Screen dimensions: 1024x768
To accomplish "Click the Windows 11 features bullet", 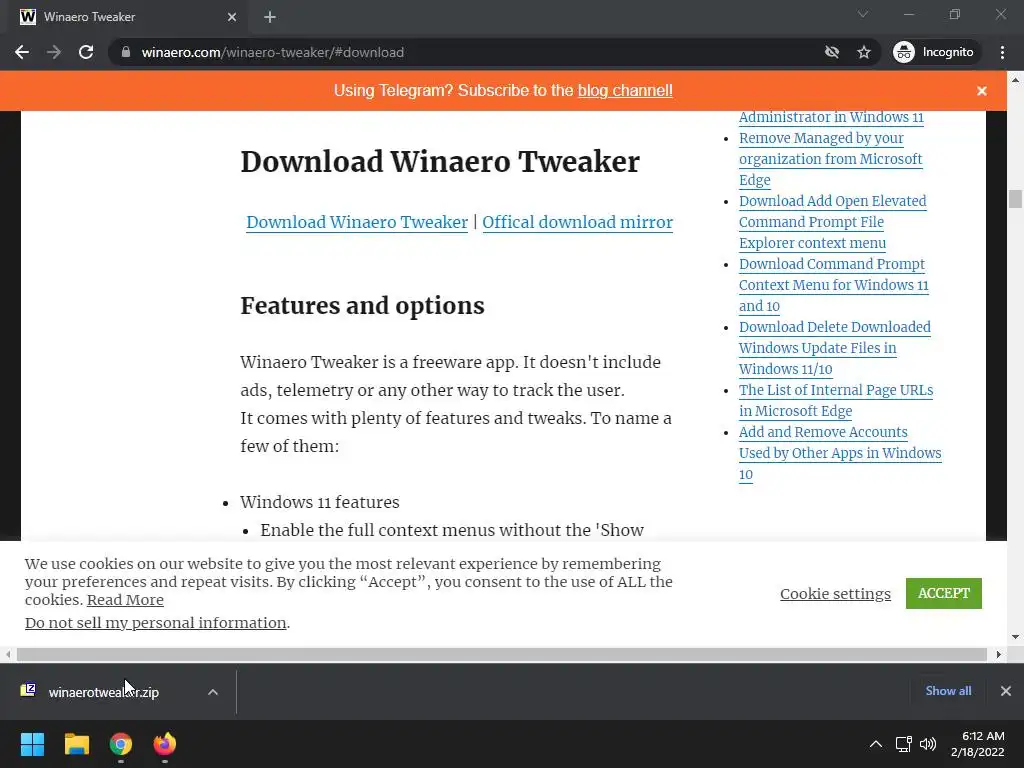I will tap(319, 502).
